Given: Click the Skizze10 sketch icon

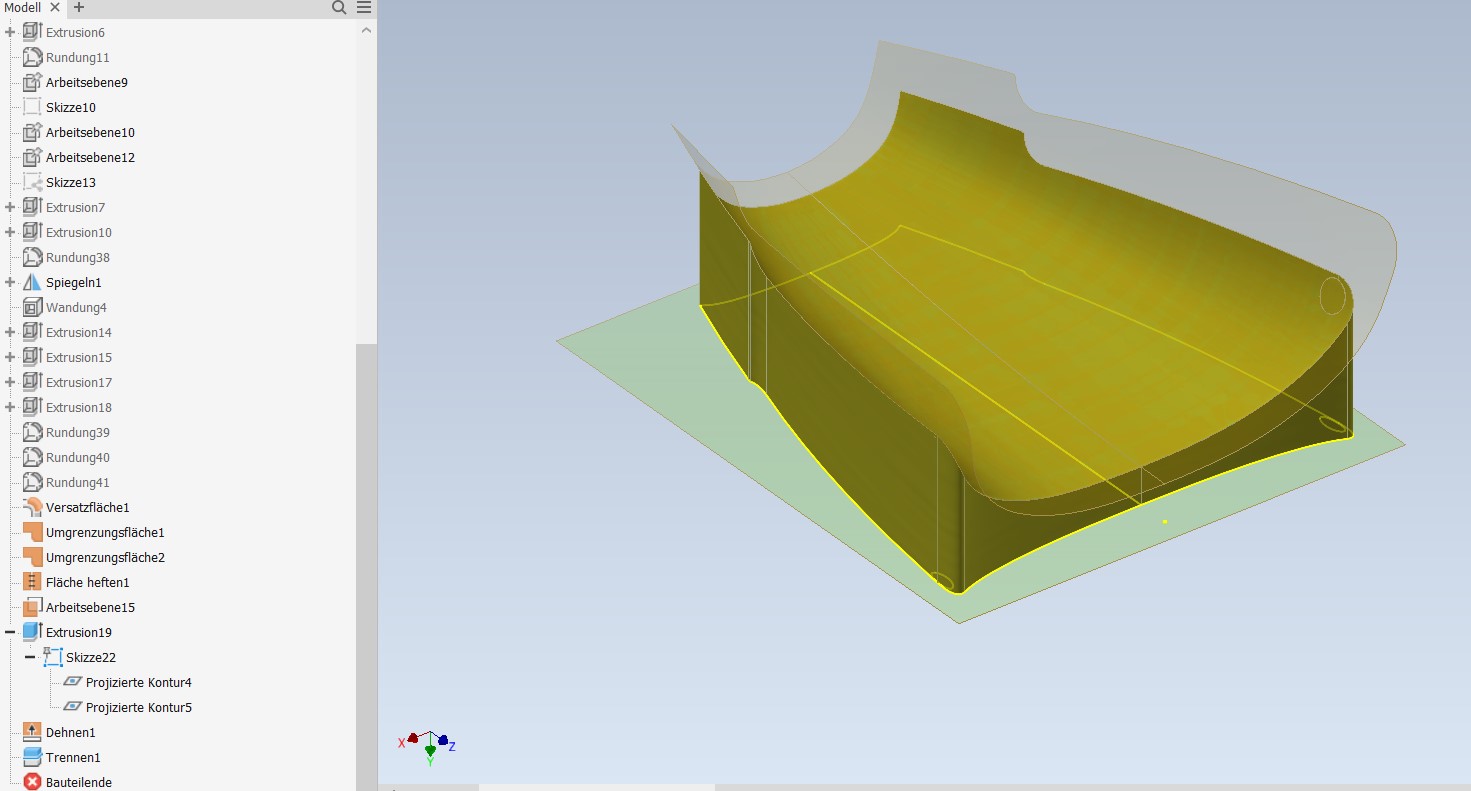Looking at the screenshot, I should [32, 107].
